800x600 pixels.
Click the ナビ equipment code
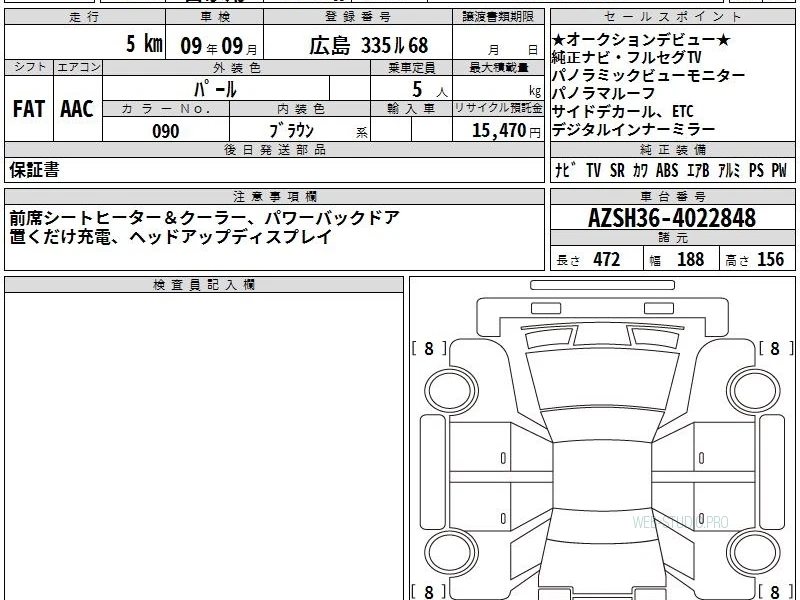pos(565,170)
